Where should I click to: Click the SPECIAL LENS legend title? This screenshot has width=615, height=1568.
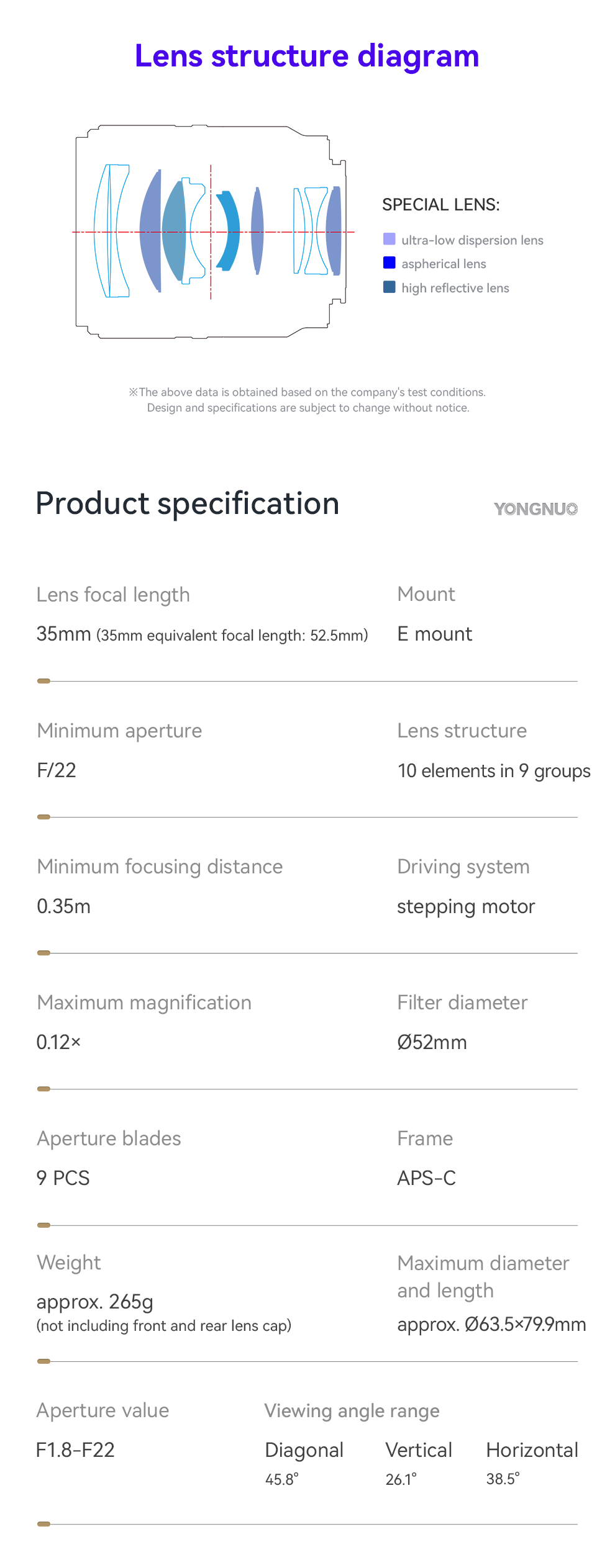coord(440,205)
